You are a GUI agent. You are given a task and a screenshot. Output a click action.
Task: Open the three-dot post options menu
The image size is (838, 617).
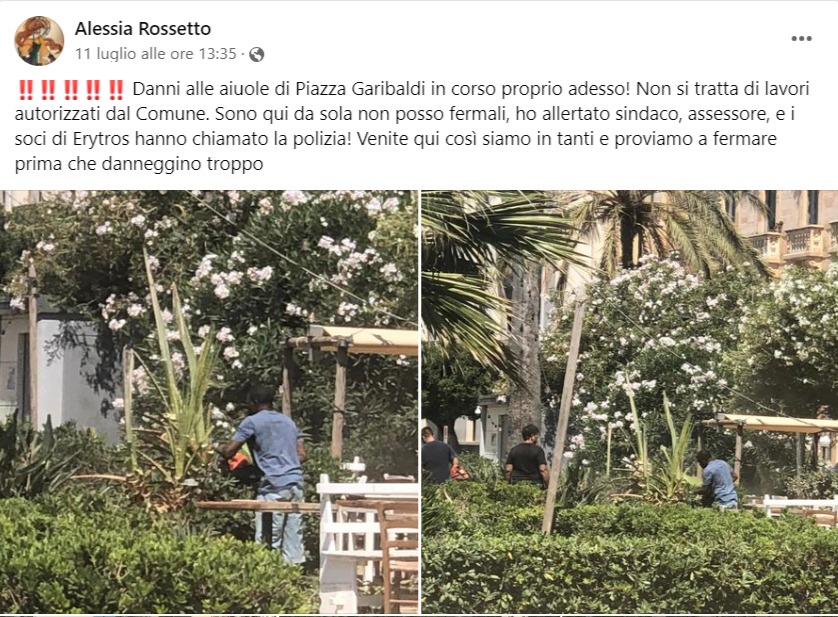click(x=801, y=38)
